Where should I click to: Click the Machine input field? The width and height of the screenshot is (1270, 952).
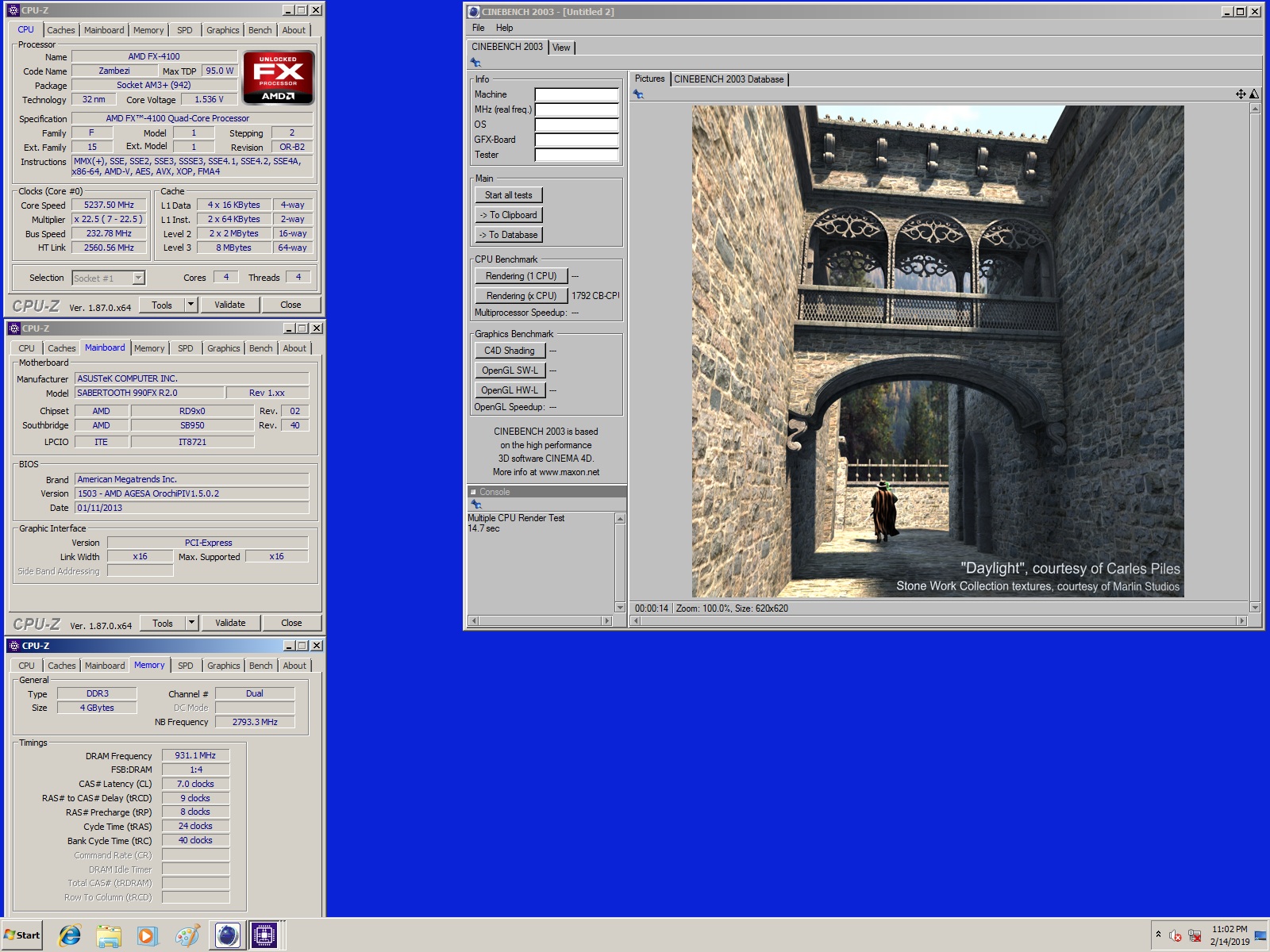[576, 94]
